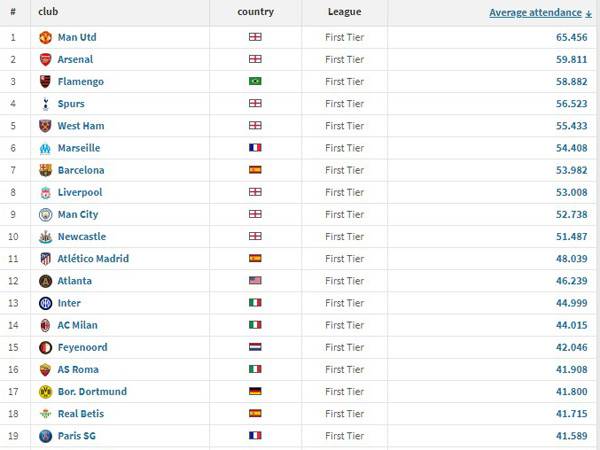
Task: Click the Man Utd club crest icon
Action: pos(46,38)
